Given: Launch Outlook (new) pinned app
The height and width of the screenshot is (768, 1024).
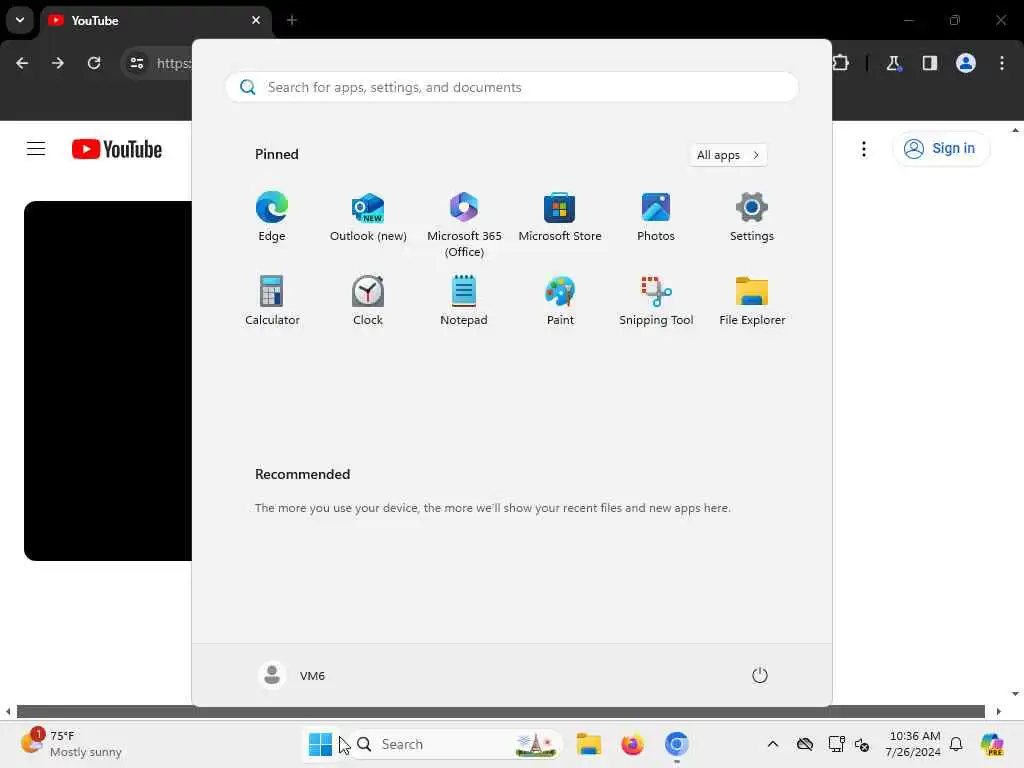Looking at the screenshot, I should click(x=368, y=217).
